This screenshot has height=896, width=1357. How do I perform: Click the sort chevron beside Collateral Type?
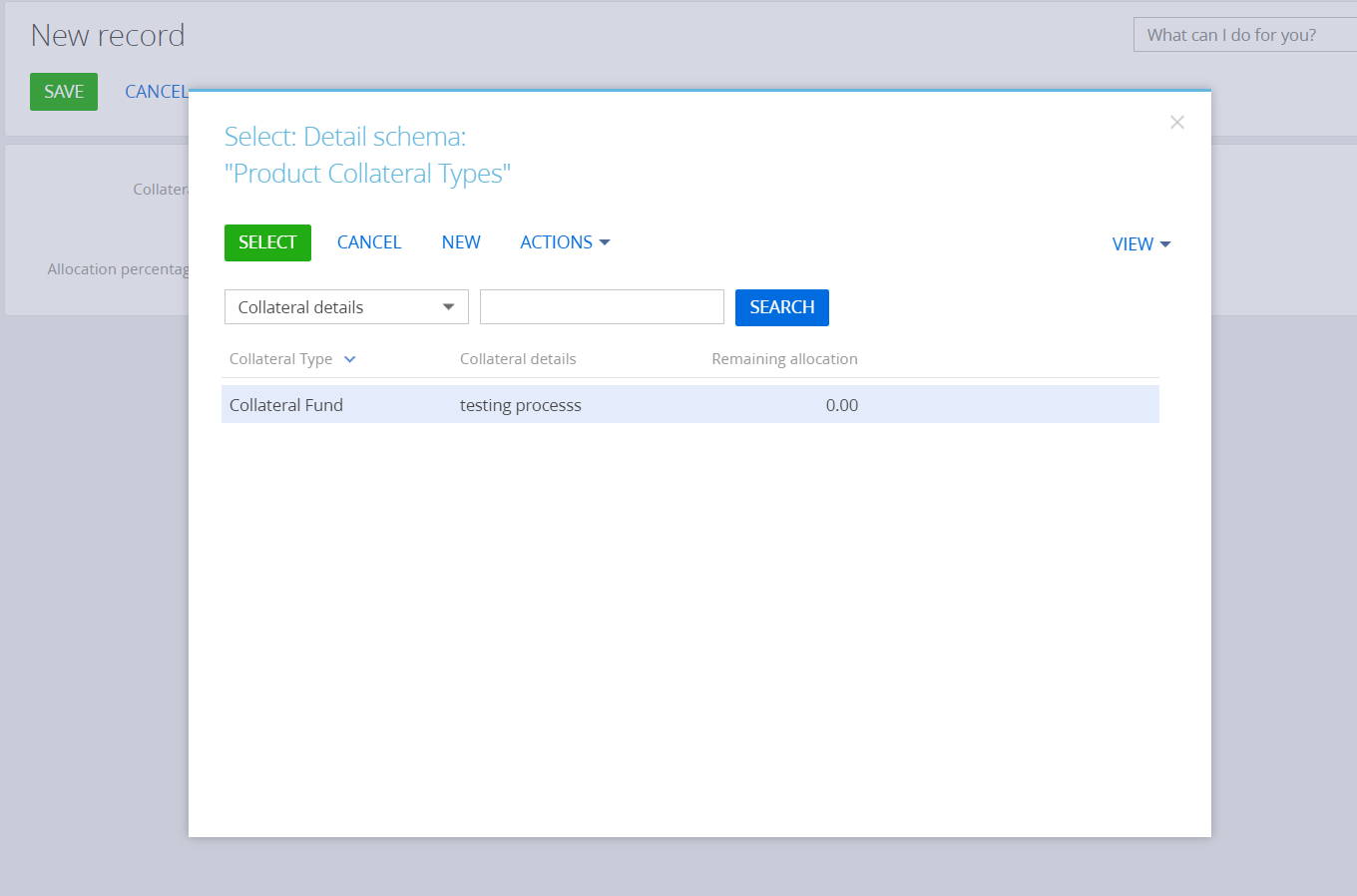(349, 360)
